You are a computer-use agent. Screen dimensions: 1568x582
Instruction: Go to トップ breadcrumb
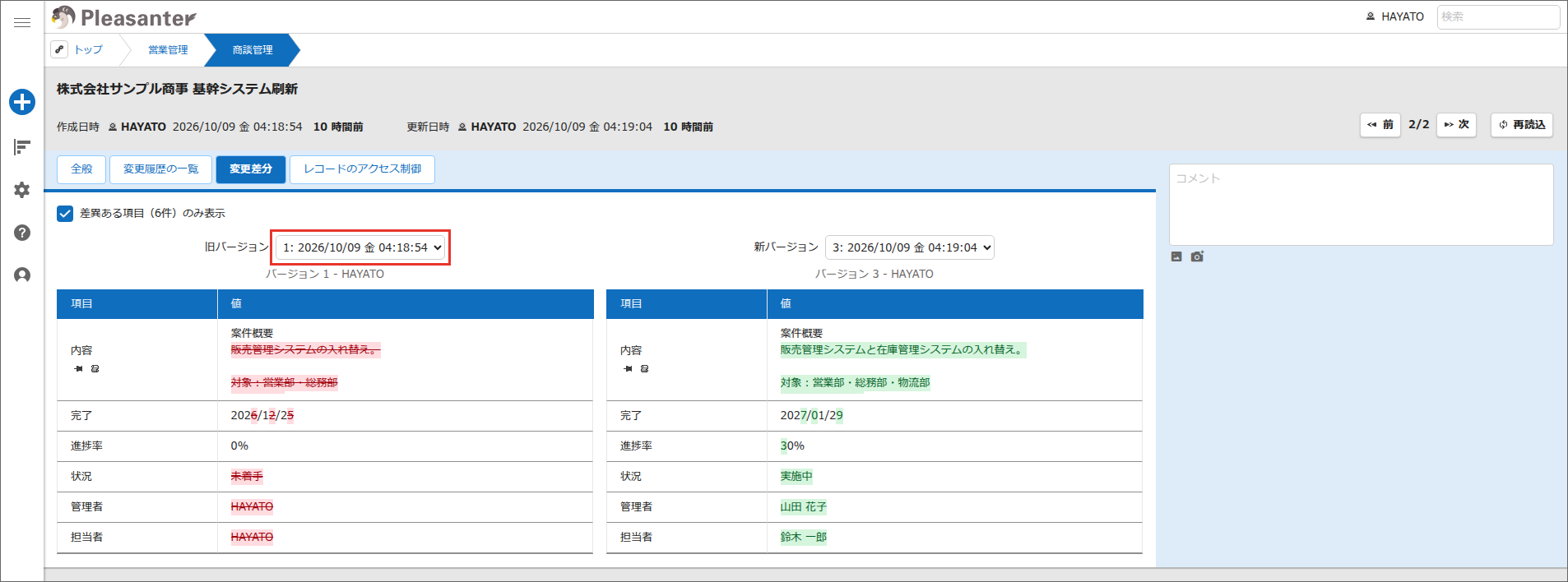[x=88, y=50]
